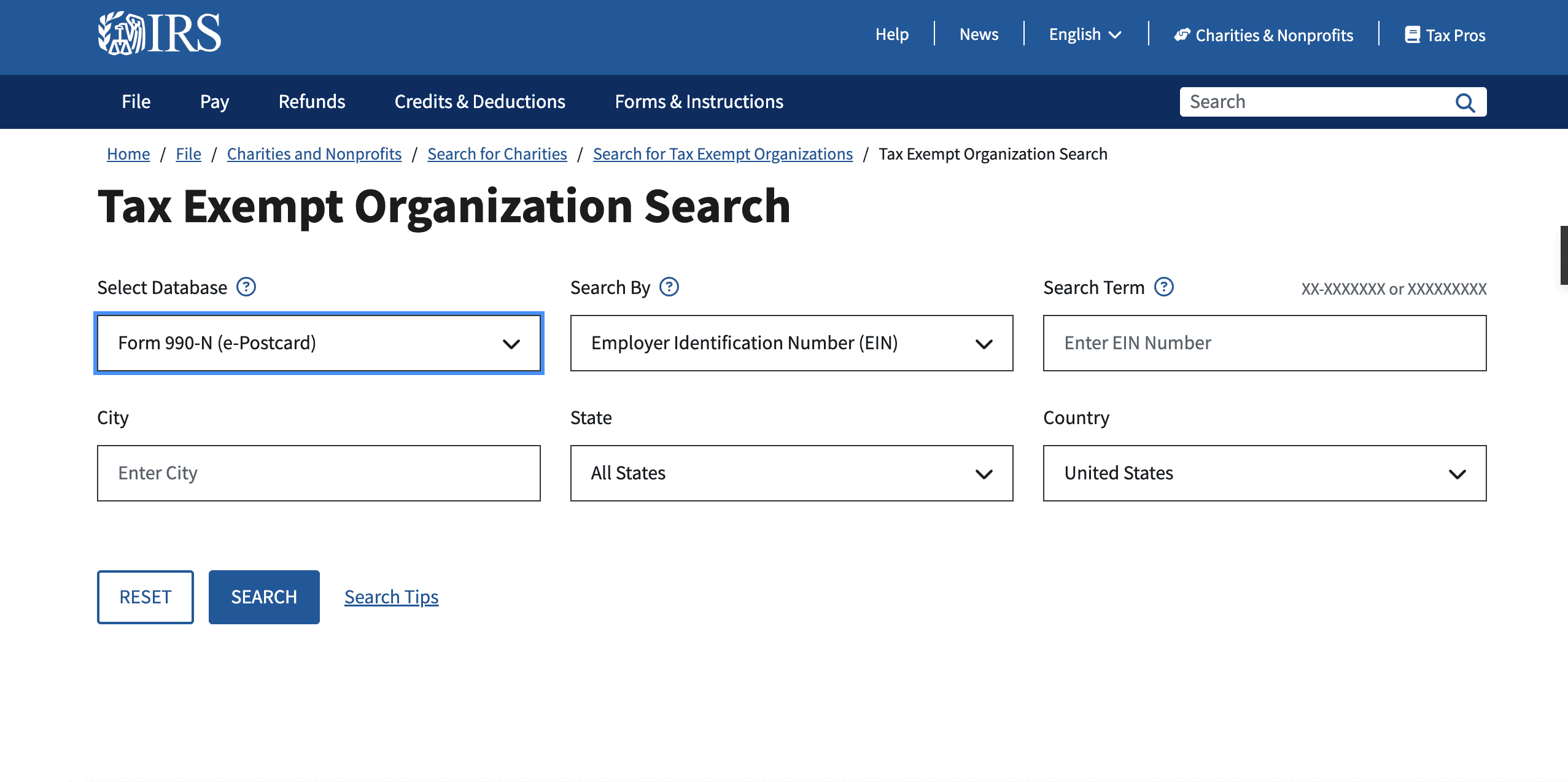This screenshot has height=782, width=1568.
Task: Open the Credits & Deductions menu
Action: click(479, 101)
